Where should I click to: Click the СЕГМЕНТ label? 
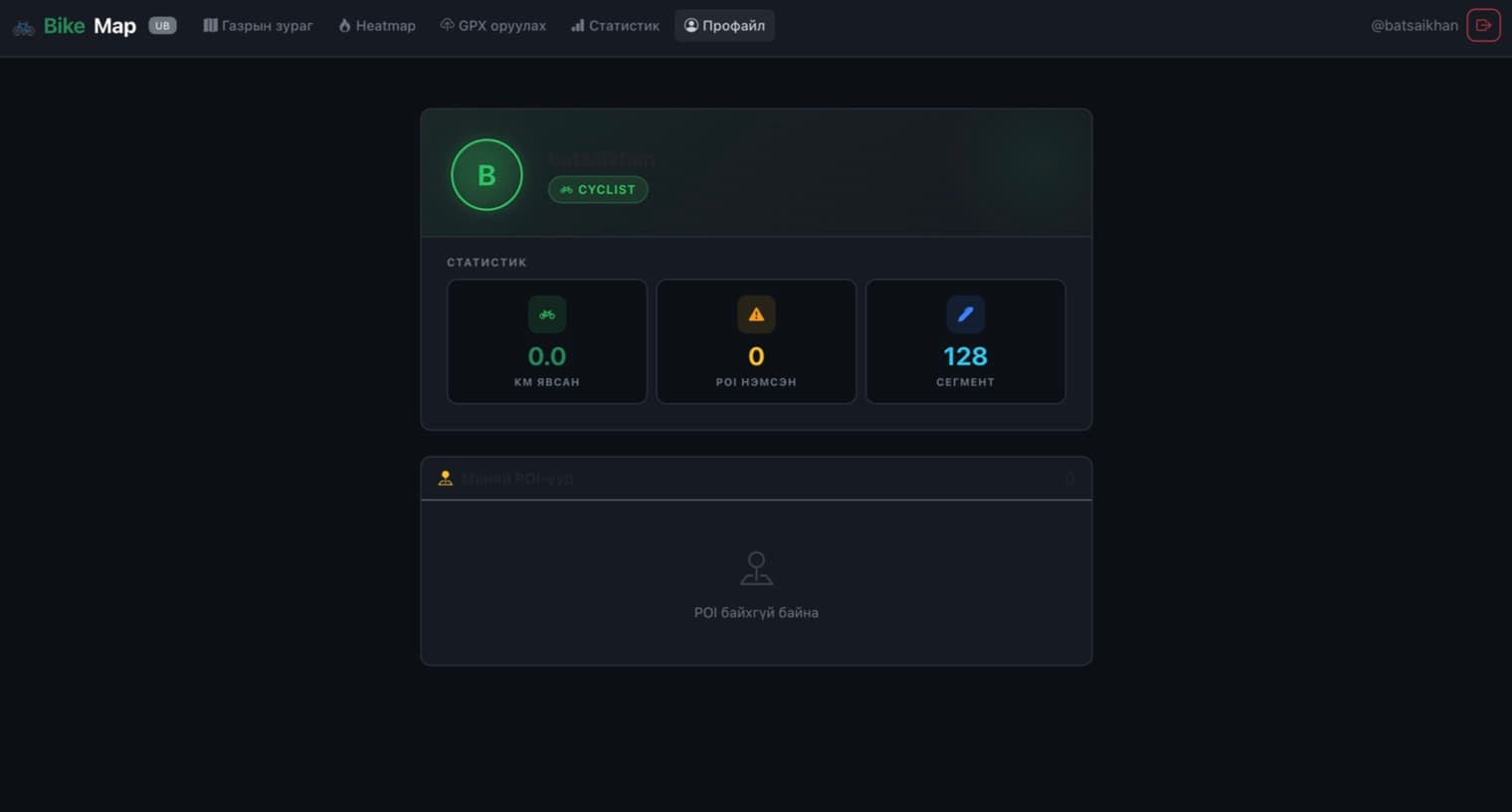pos(965,382)
